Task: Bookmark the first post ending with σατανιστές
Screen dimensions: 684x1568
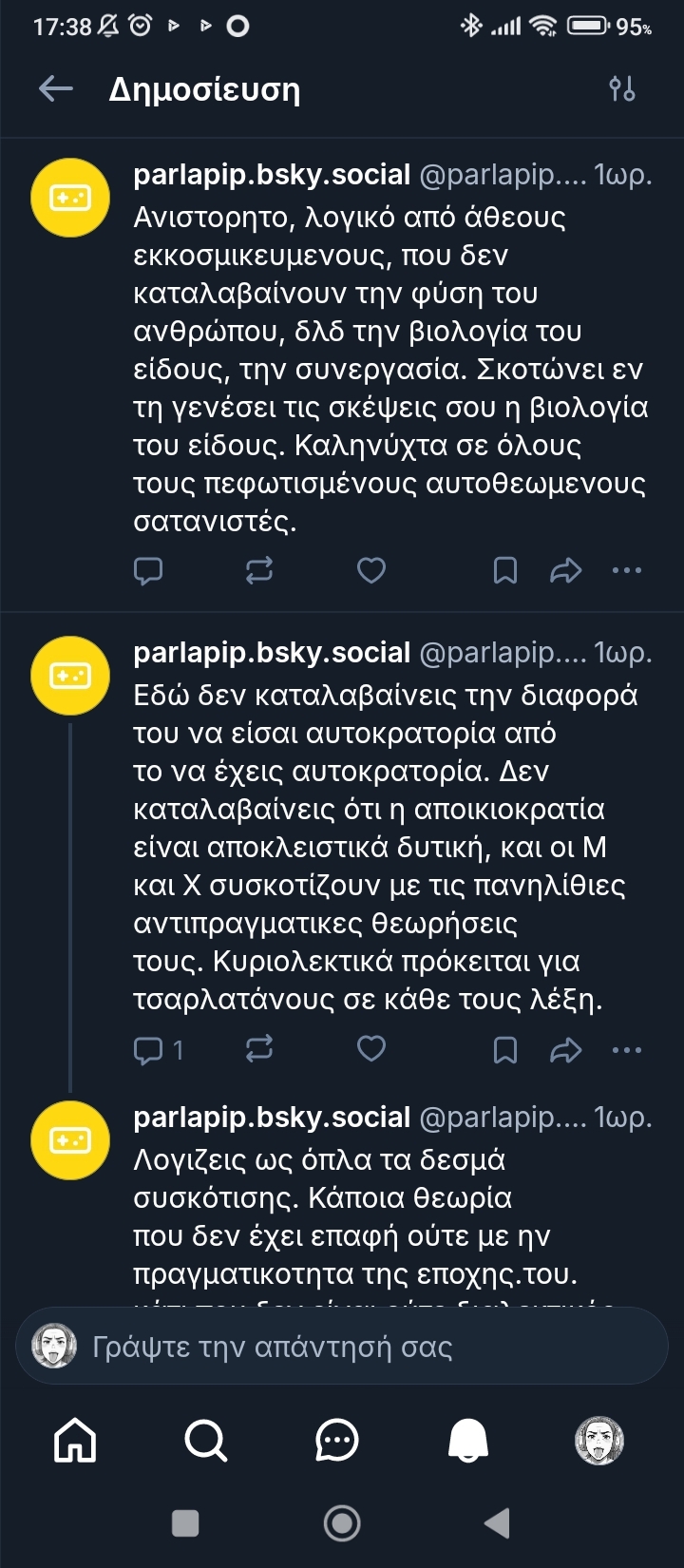Action: pos(504,570)
